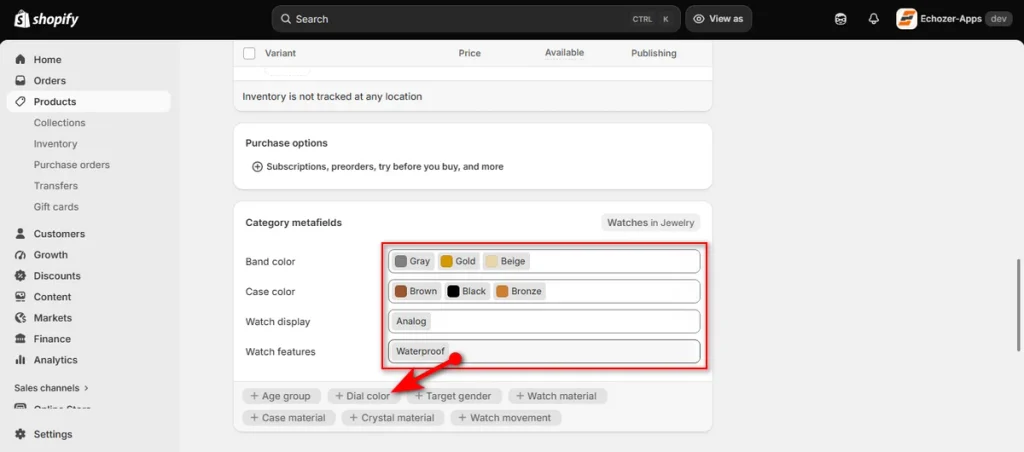The image size is (1024, 452).
Task: Open Inventory submenu item
Action: click(56, 144)
